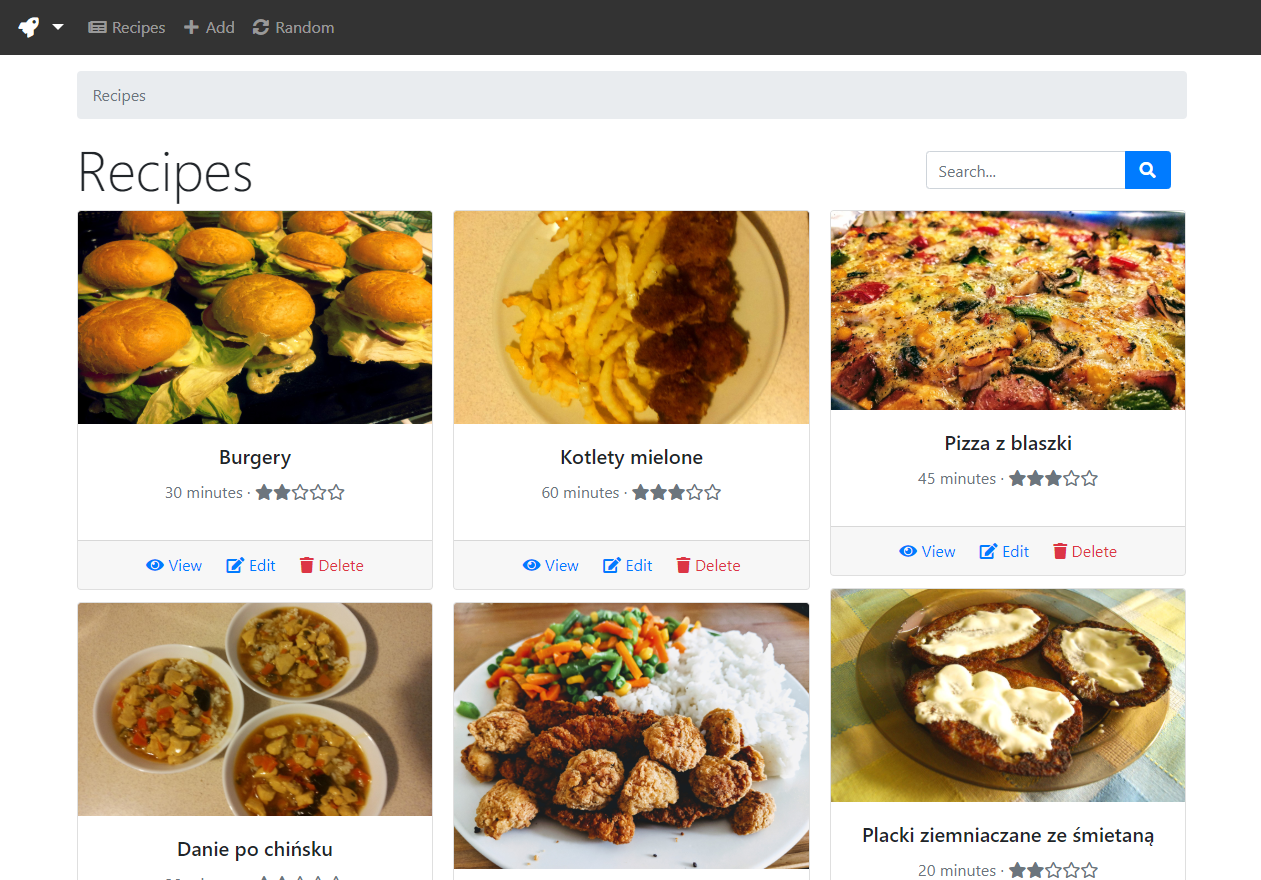Expand the rocket logo dropdown arrow
Image resolution: width=1261 pixels, height=880 pixels.
point(58,27)
